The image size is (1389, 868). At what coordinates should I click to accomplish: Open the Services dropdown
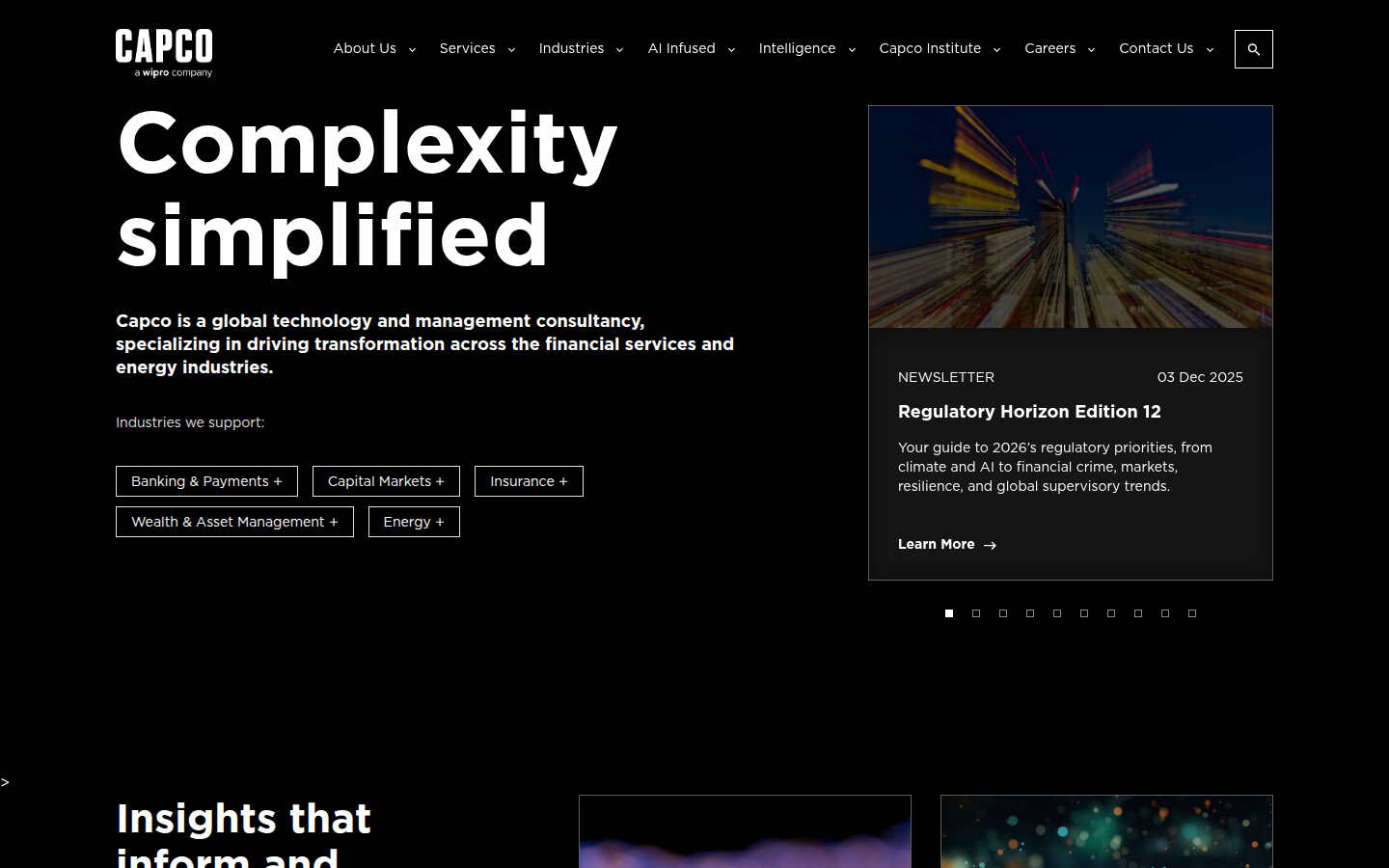tap(477, 48)
